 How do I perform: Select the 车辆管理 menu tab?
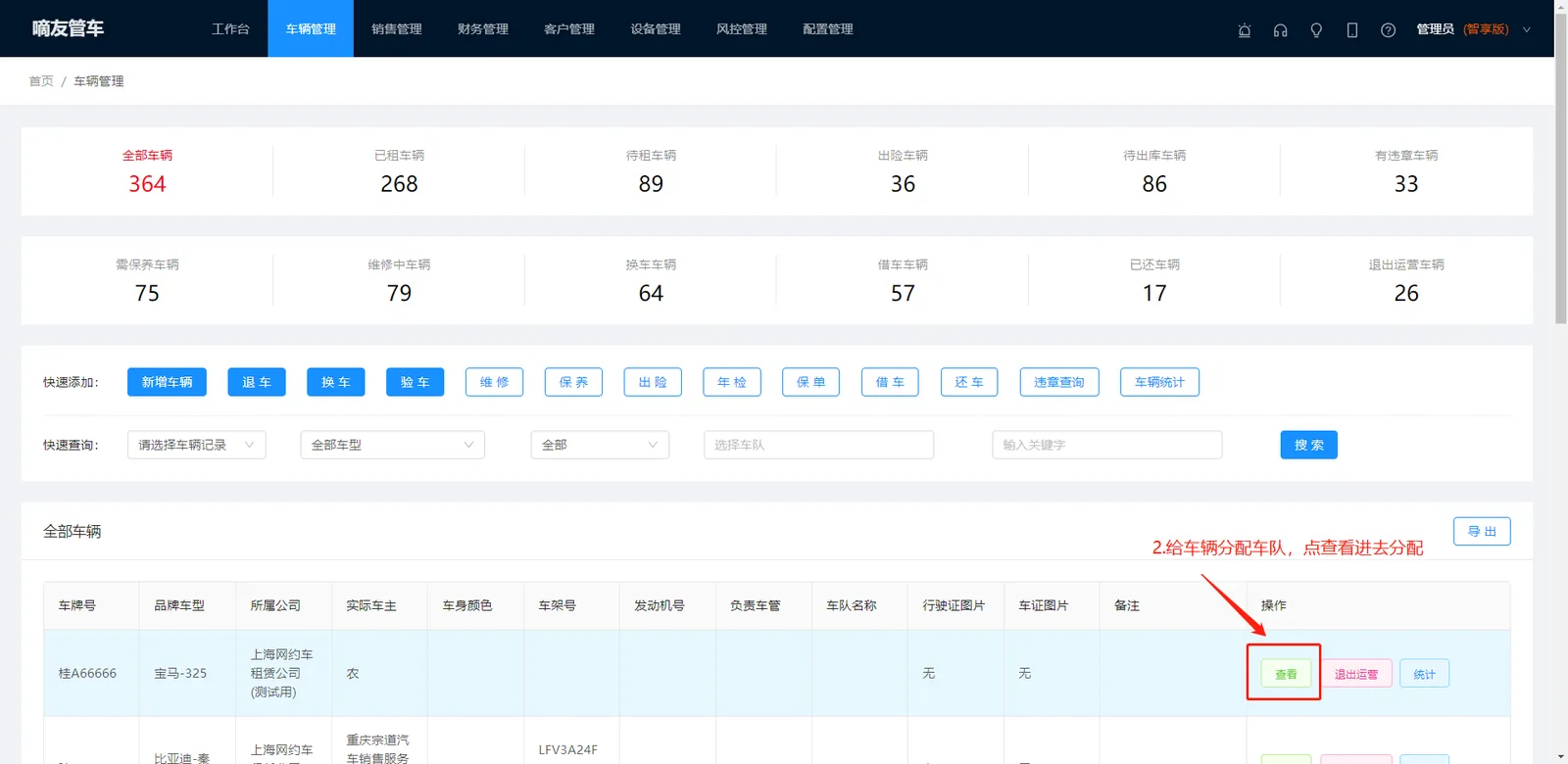coord(311,28)
